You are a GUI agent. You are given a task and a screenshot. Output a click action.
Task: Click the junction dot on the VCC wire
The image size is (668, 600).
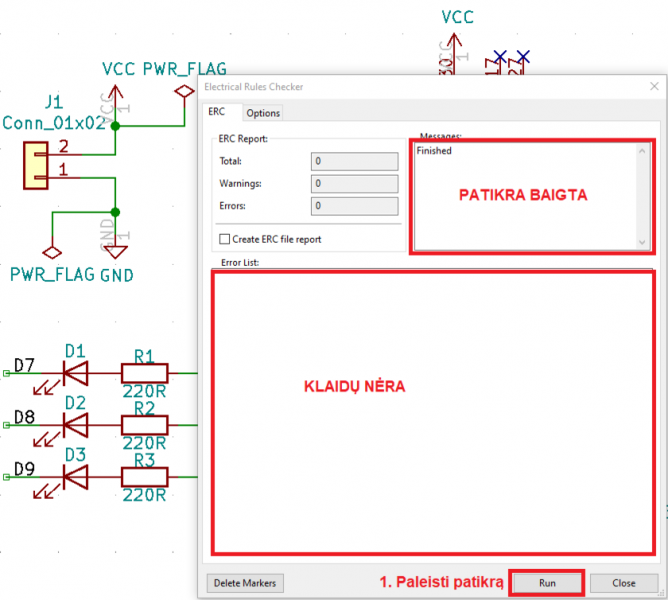pos(115,126)
